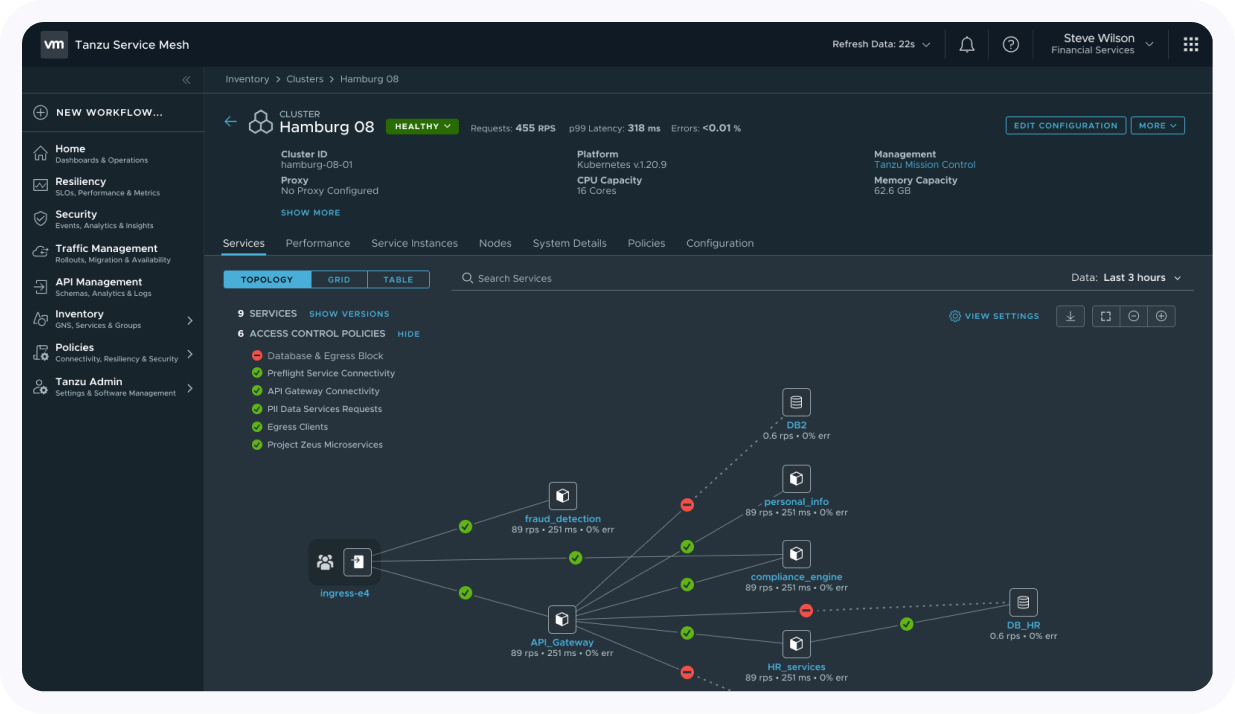Go back using the arrow beside Hamburg 08
The image size is (1235, 714).
pos(231,121)
